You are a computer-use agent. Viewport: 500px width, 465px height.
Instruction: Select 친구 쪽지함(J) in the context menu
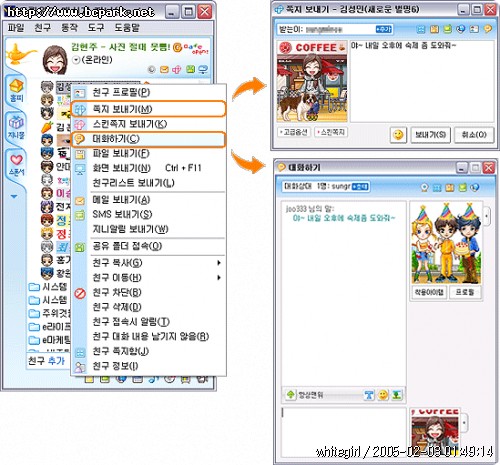(148, 351)
